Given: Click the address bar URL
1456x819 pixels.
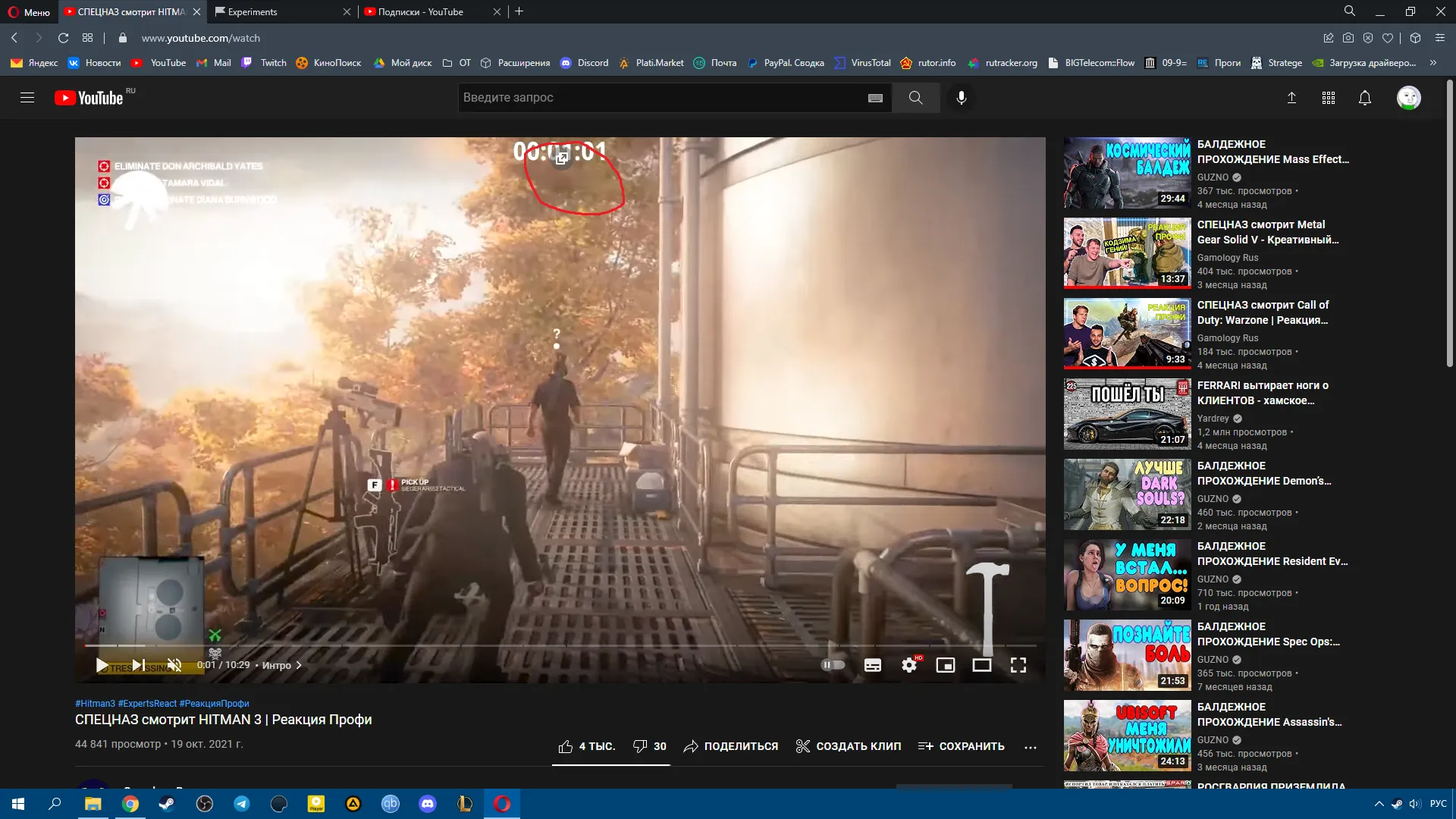Looking at the screenshot, I should point(201,38).
